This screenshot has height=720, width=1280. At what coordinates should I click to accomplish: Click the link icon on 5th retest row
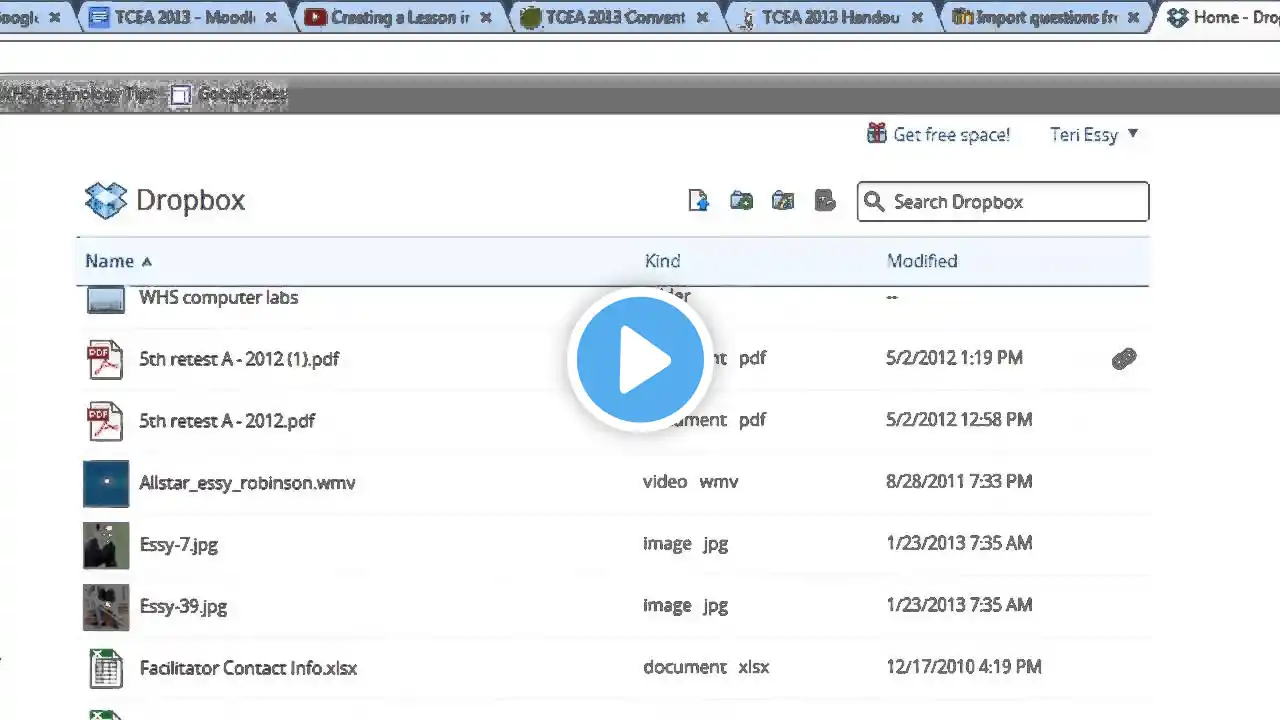[x=1124, y=359]
